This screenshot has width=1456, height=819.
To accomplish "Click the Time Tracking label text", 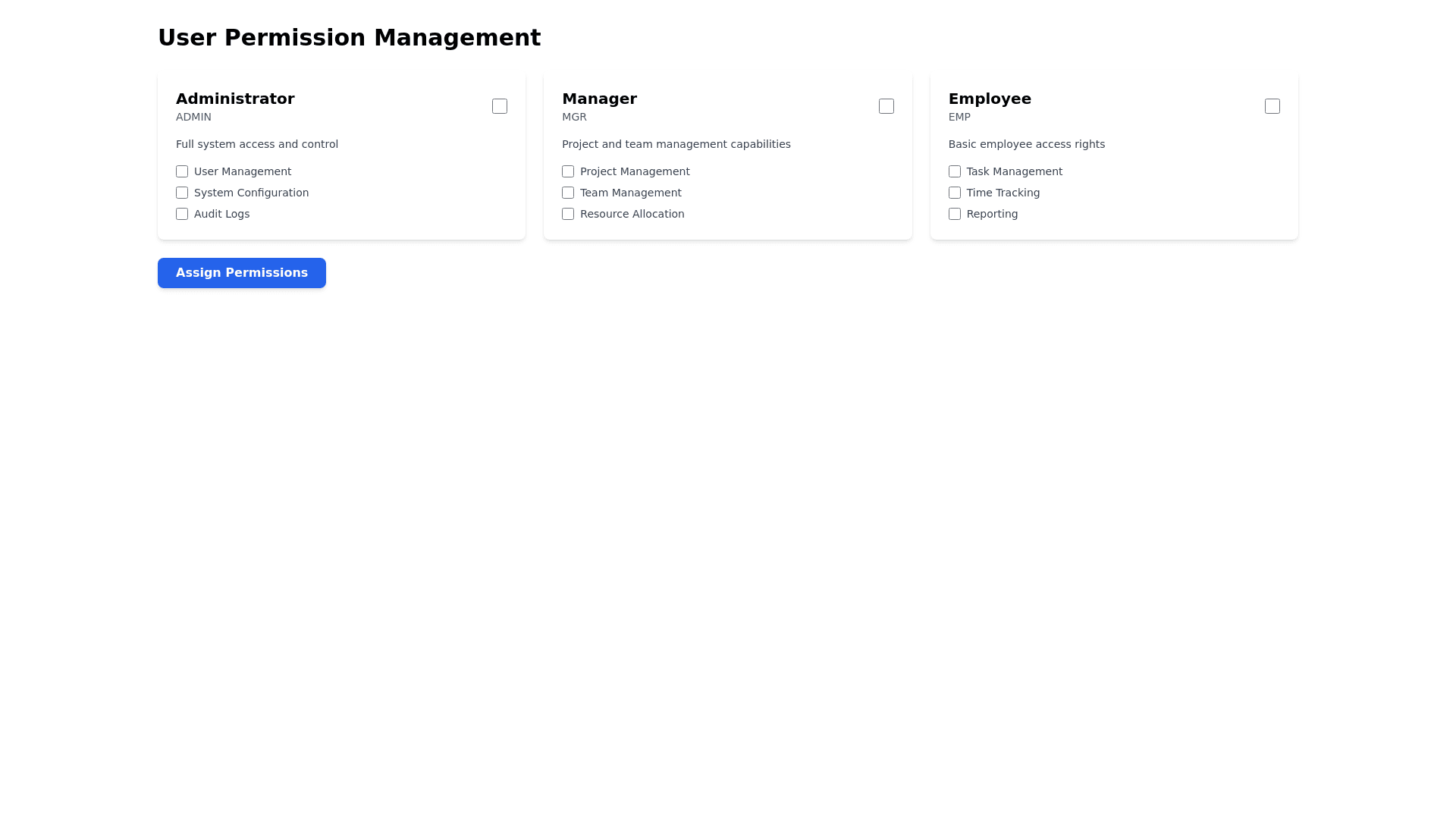I will (x=1003, y=193).
